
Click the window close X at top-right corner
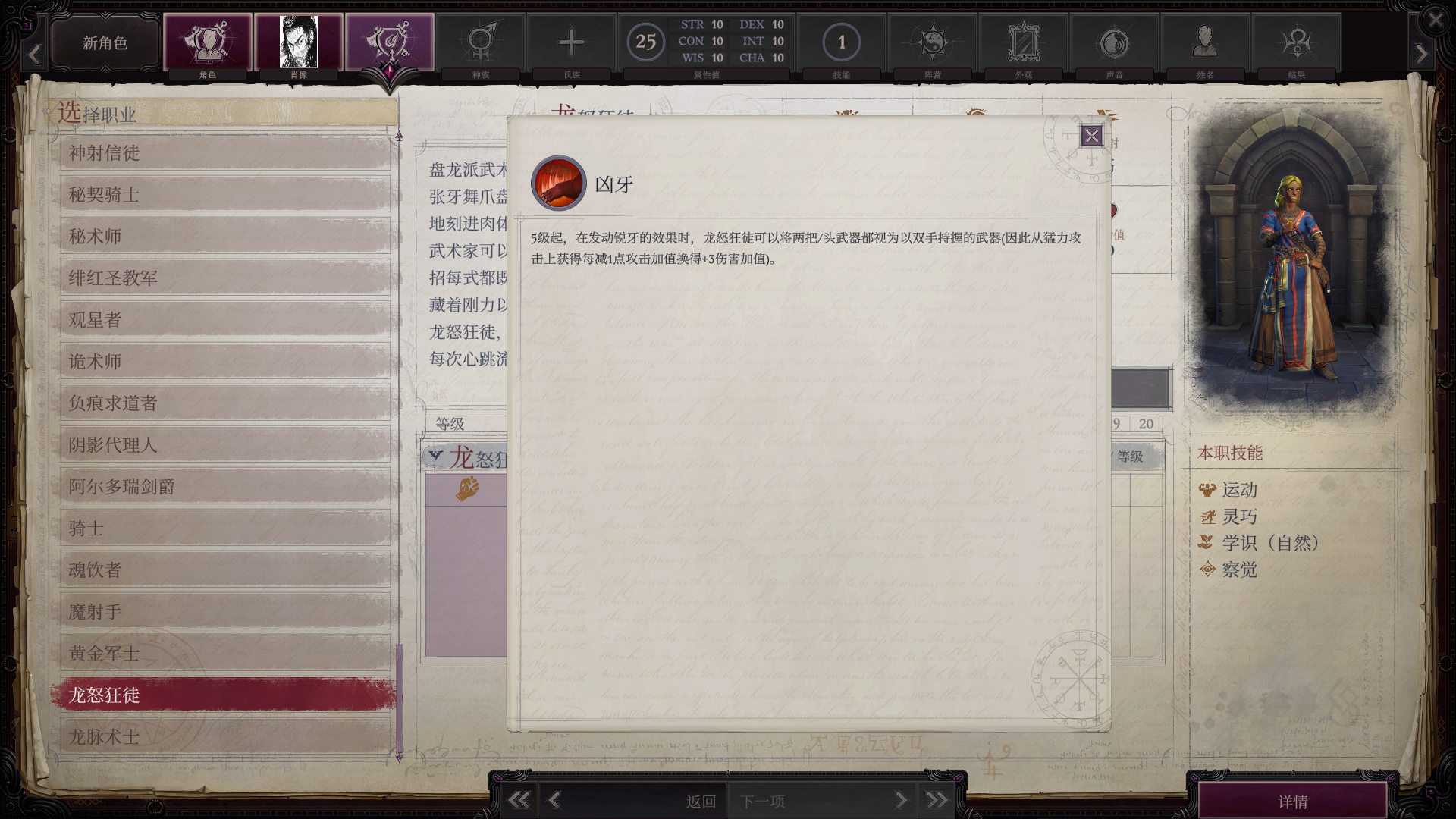pos(1436,20)
